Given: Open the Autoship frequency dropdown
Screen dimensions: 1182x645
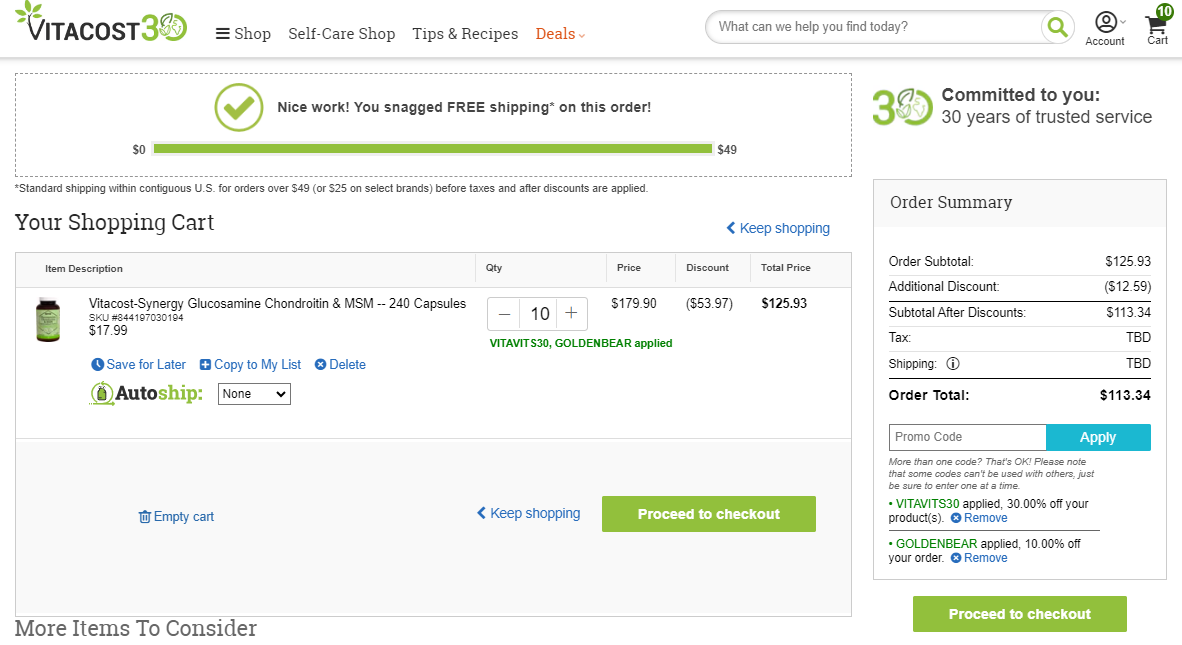Looking at the screenshot, I should click(254, 394).
